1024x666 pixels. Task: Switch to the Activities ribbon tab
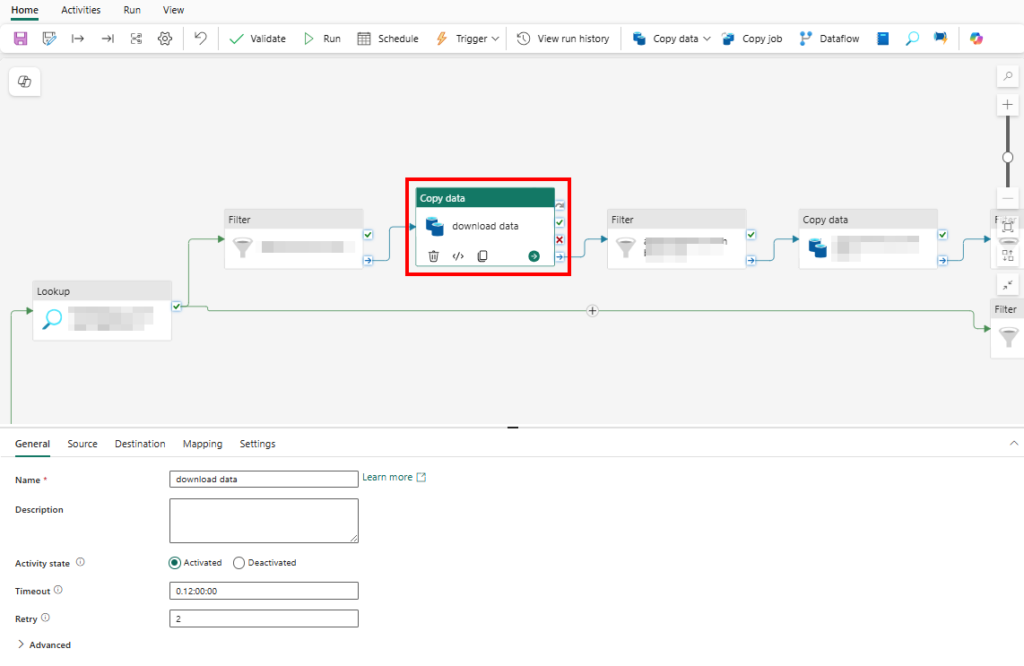81,10
